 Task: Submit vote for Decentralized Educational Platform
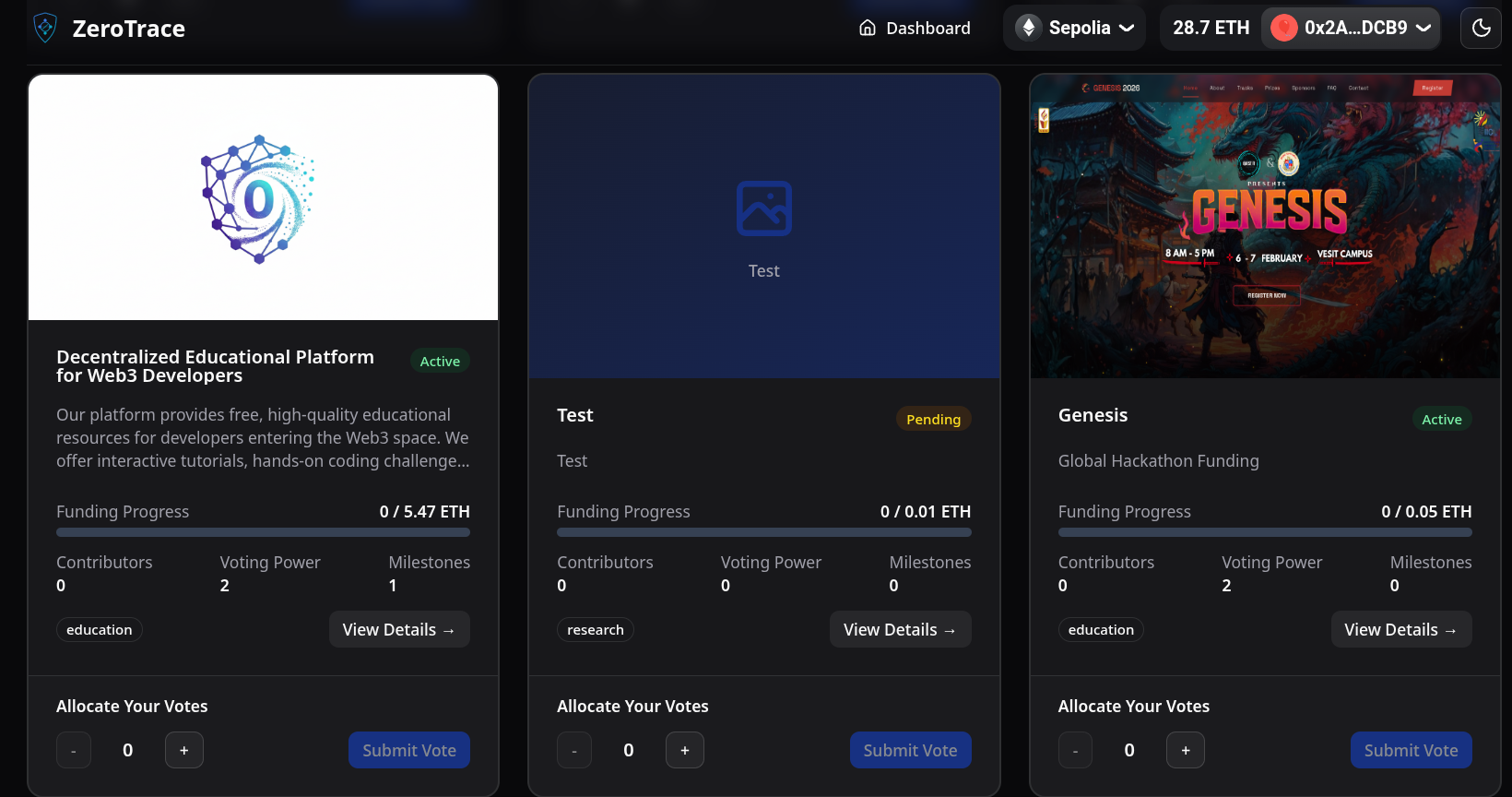coord(409,750)
